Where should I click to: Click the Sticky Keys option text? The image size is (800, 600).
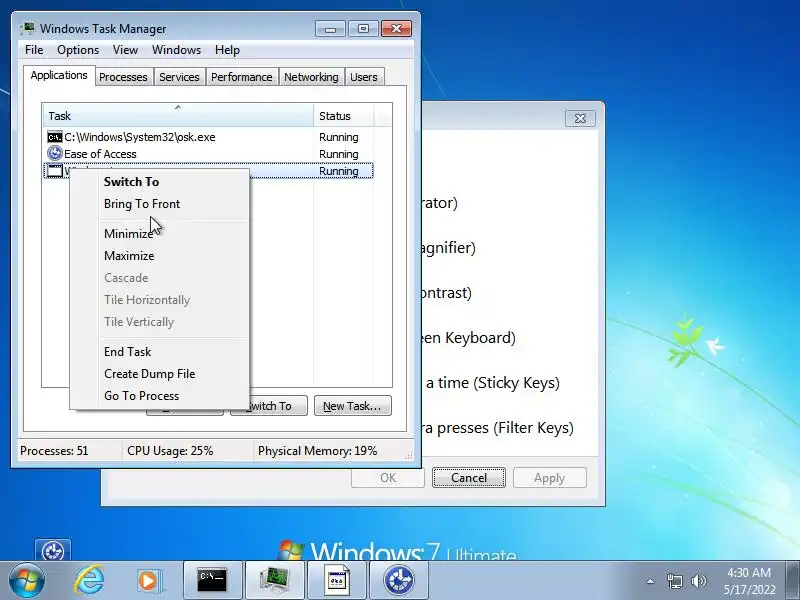(x=493, y=383)
